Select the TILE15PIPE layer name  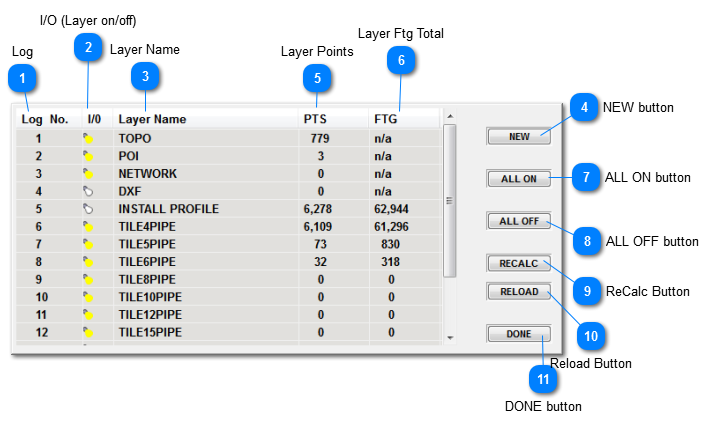(150, 332)
